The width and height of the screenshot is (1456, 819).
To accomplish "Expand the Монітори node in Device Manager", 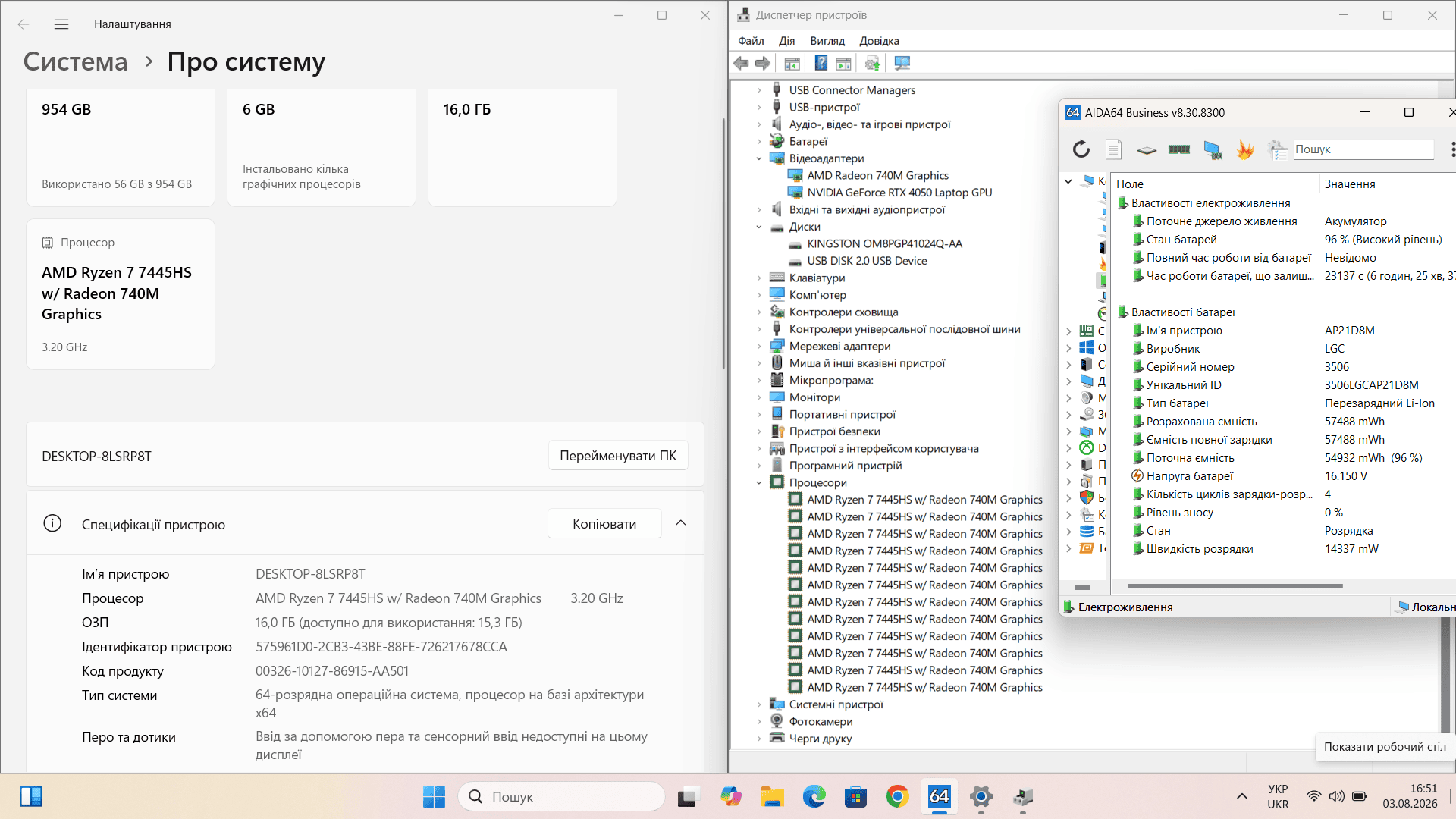I will [759, 397].
